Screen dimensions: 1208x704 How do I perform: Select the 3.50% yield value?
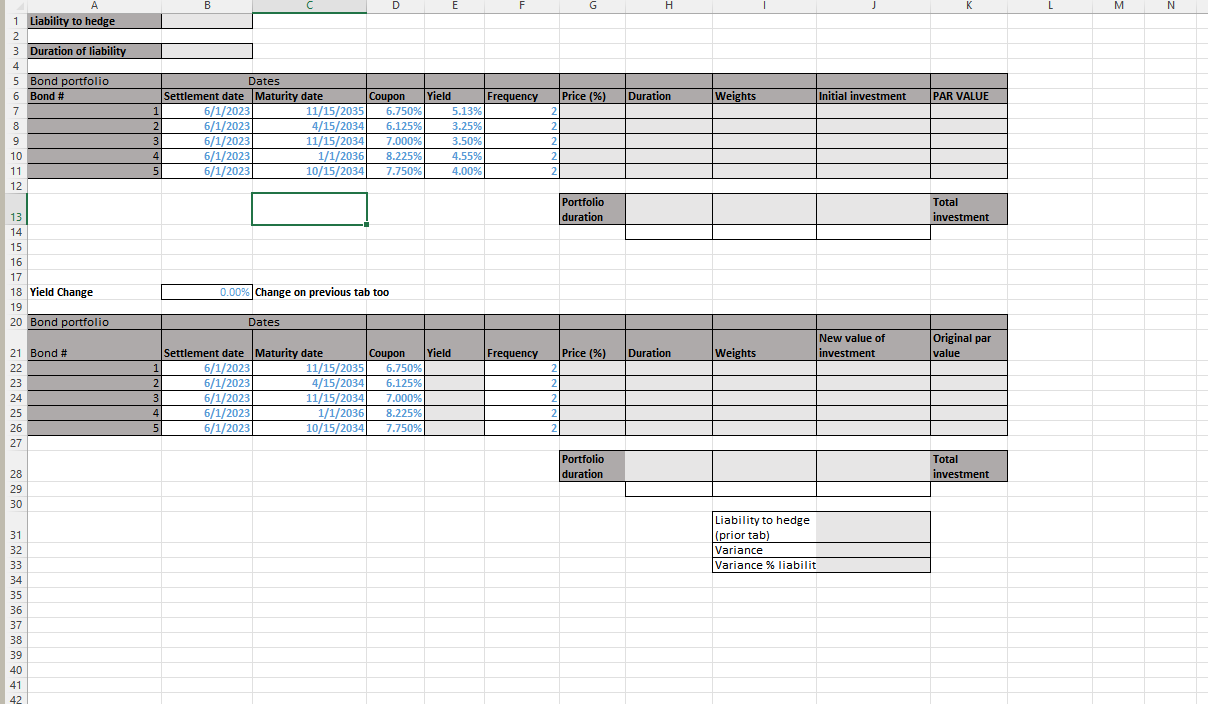tap(454, 141)
